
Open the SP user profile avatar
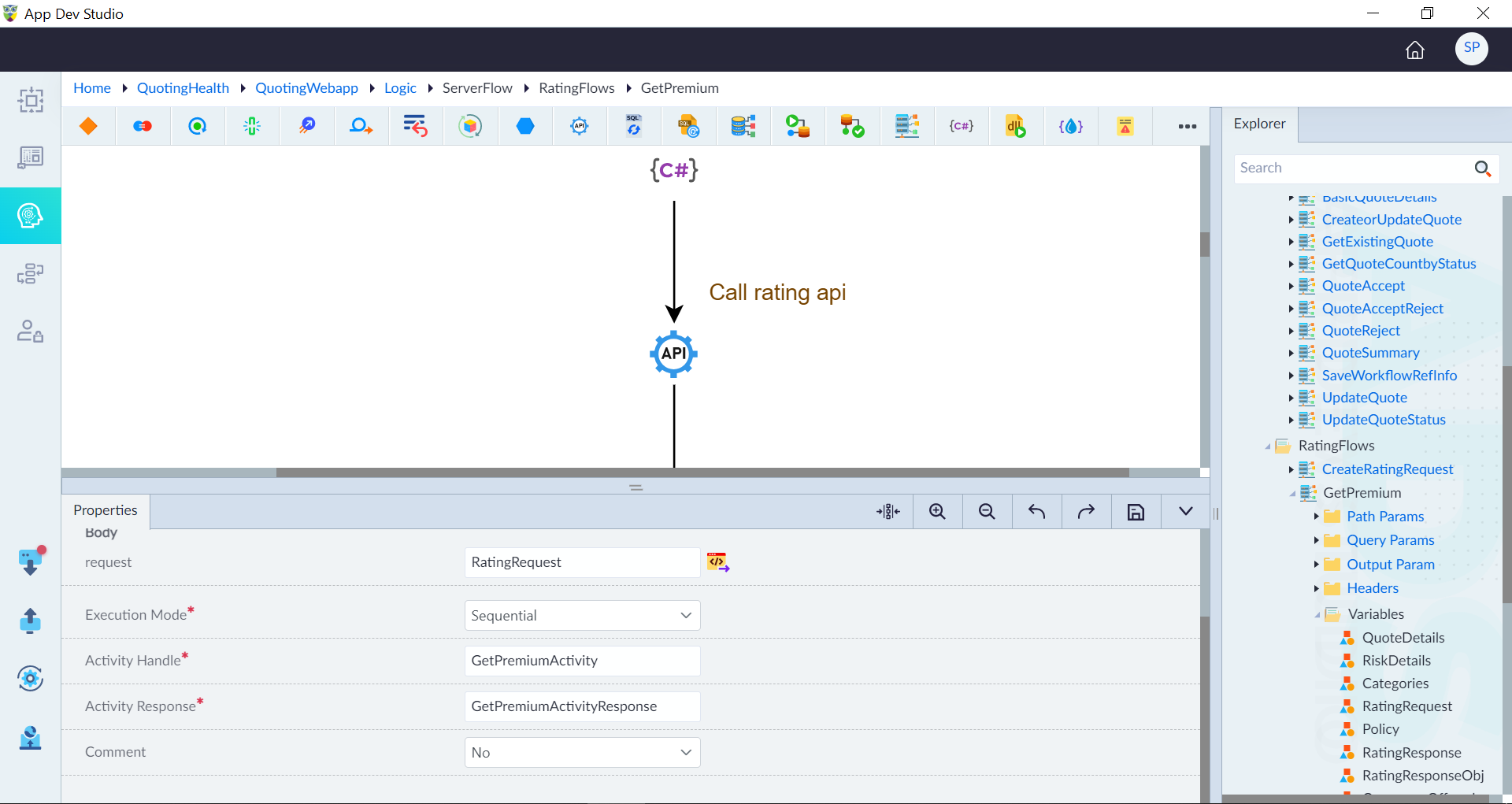[1471, 48]
